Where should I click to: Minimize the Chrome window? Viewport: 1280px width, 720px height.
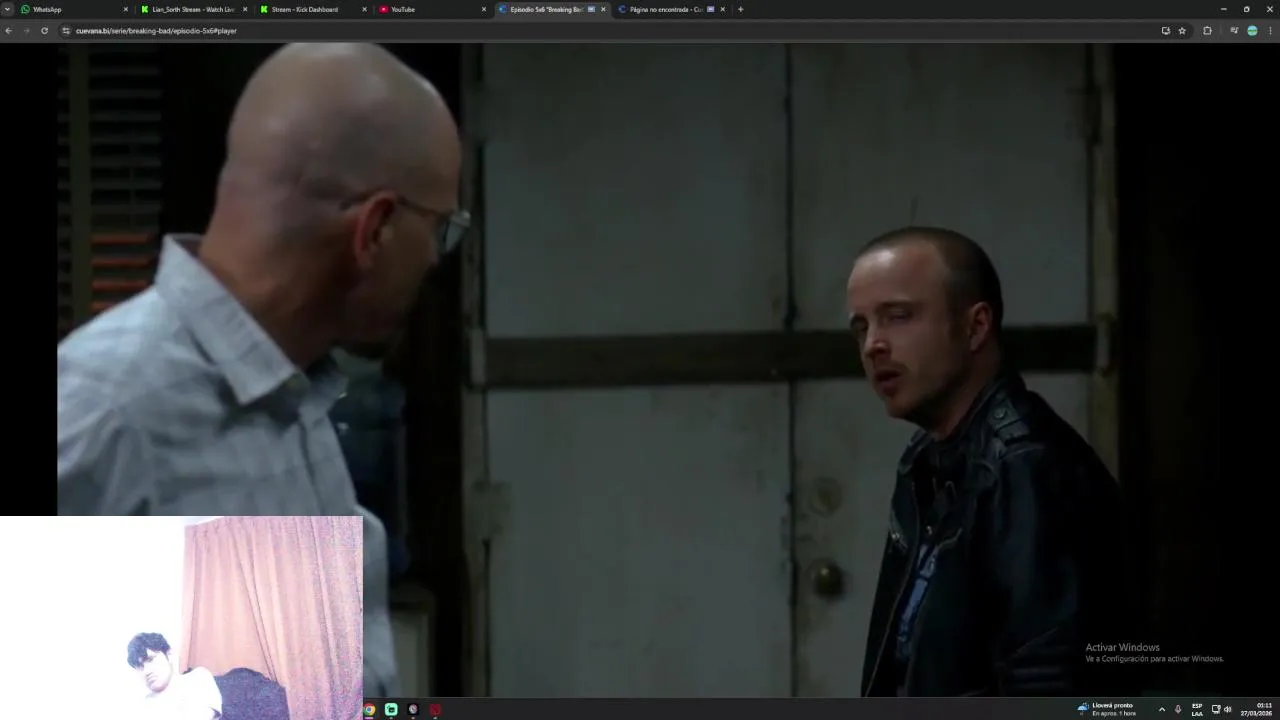[x=1223, y=9]
